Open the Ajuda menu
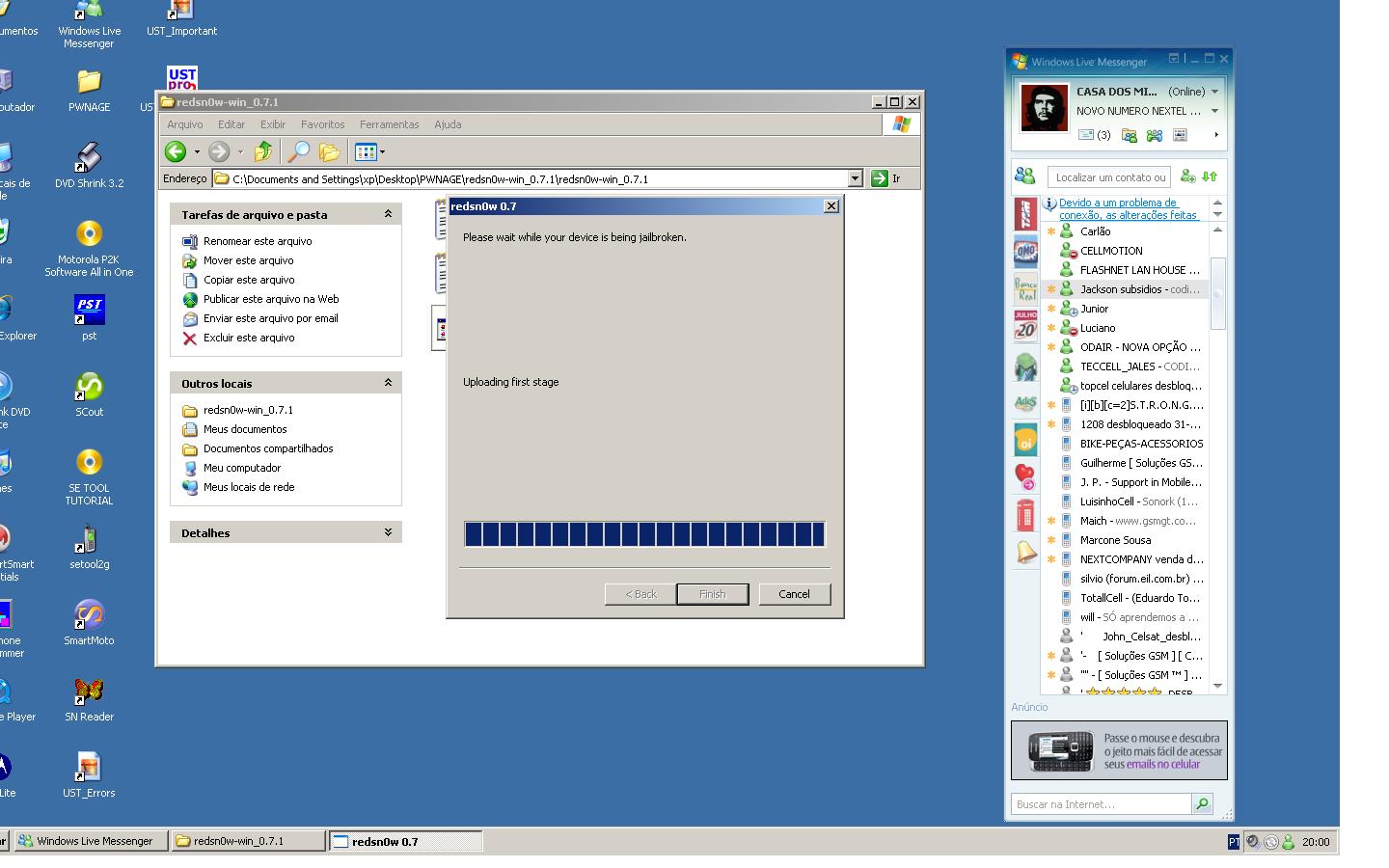Screen dimensions: 1389x868 (x=448, y=124)
